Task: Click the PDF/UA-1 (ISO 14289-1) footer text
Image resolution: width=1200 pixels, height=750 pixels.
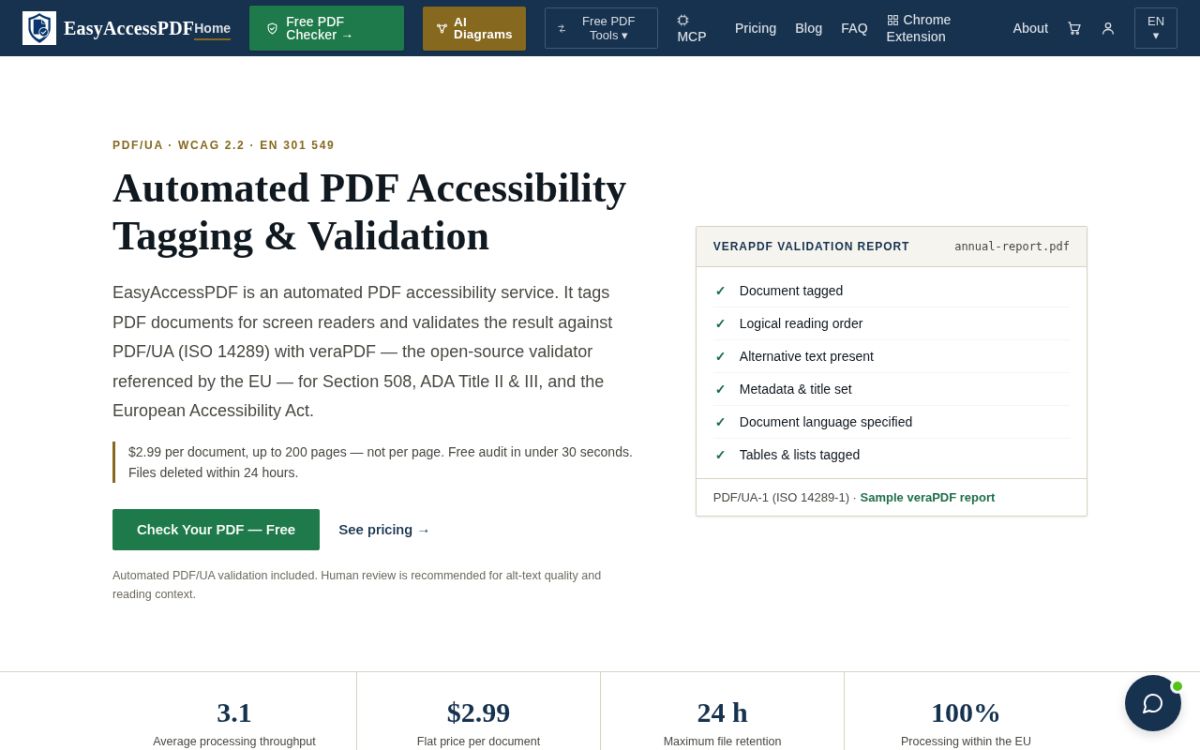Action: (x=781, y=497)
